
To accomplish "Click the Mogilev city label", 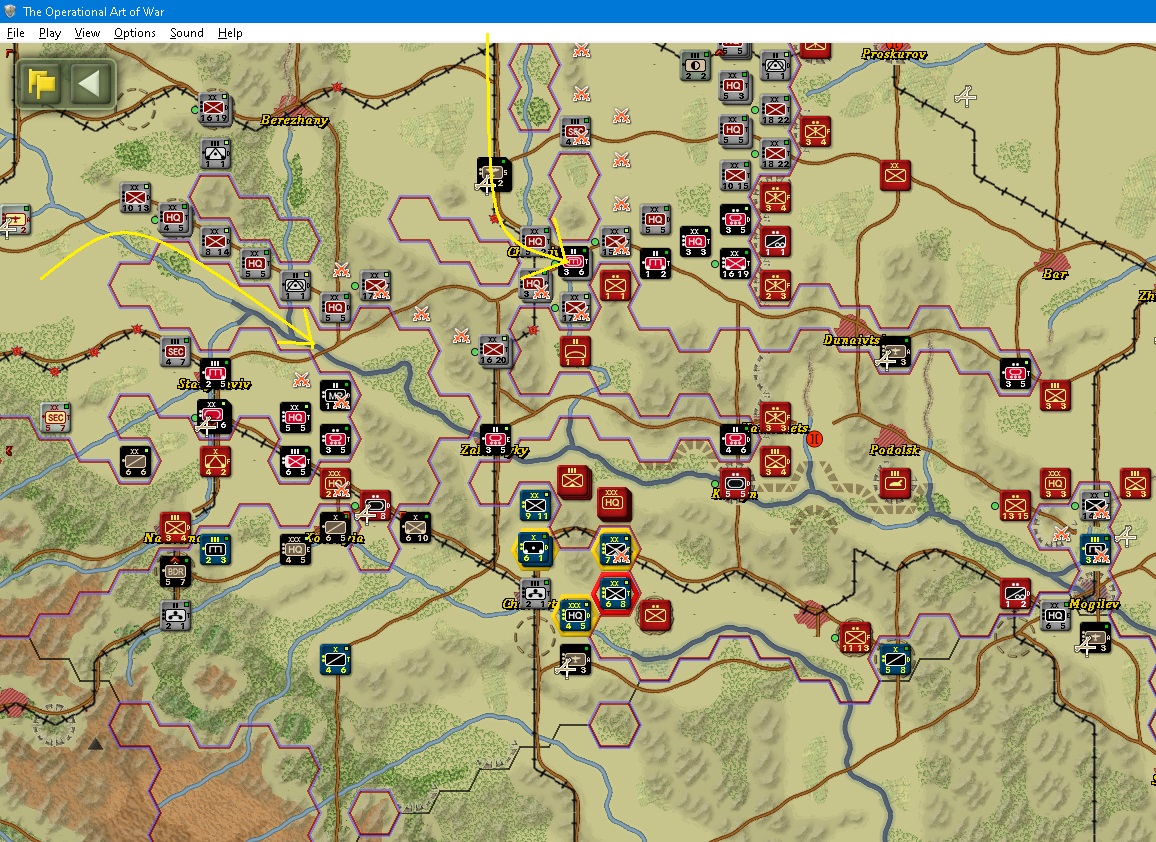I will [x=1095, y=604].
